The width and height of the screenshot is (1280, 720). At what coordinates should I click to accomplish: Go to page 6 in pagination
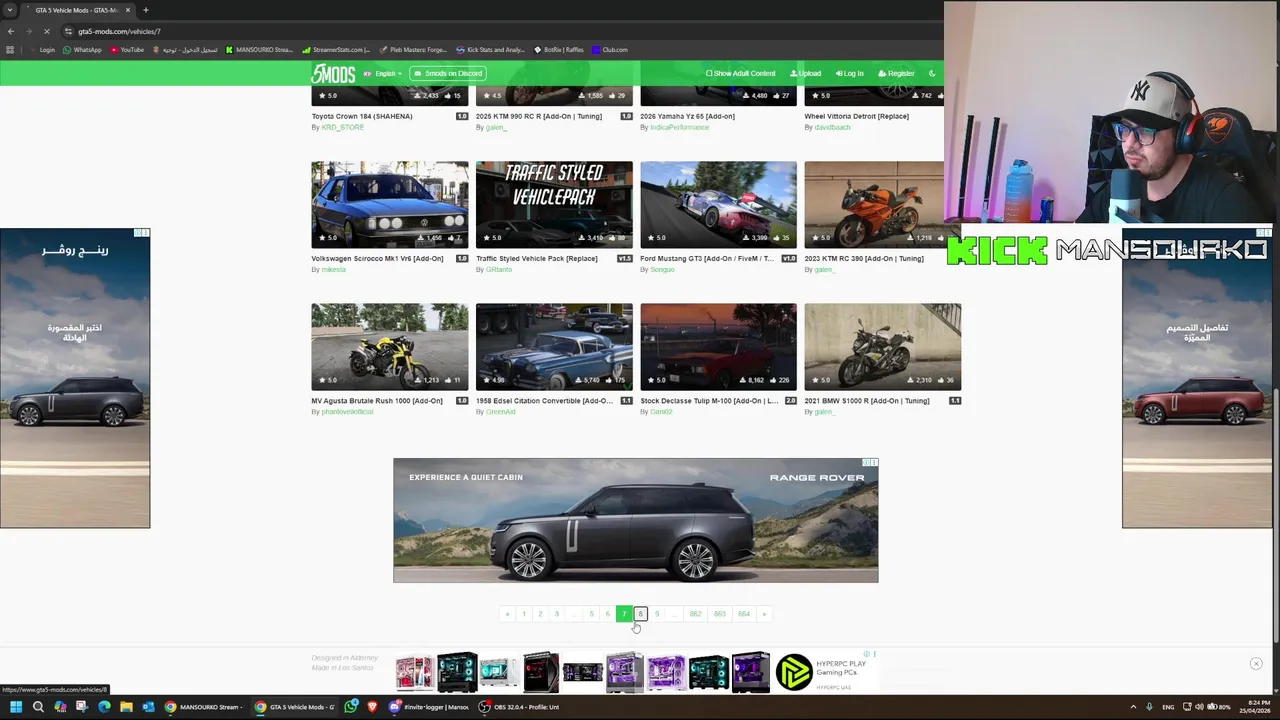(x=607, y=614)
